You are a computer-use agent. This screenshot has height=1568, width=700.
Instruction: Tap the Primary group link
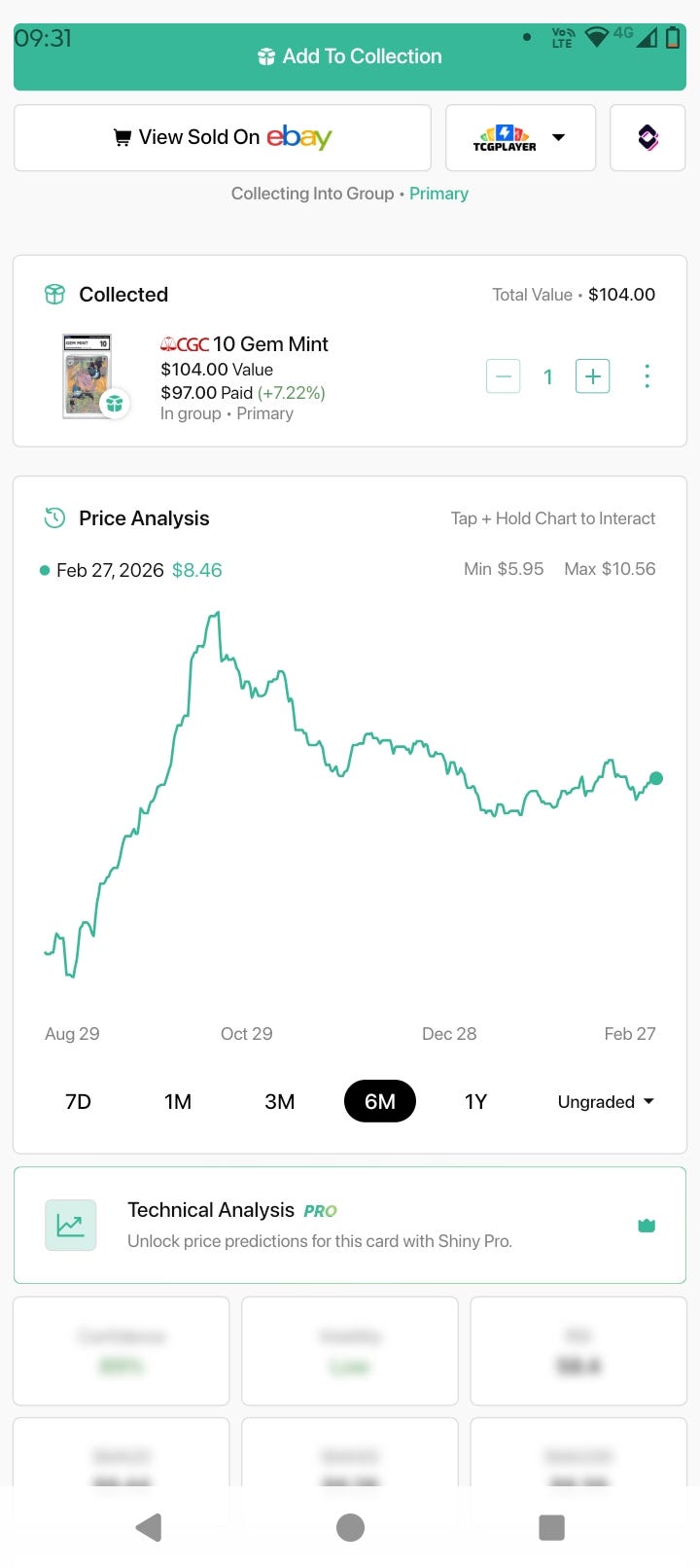click(x=438, y=194)
